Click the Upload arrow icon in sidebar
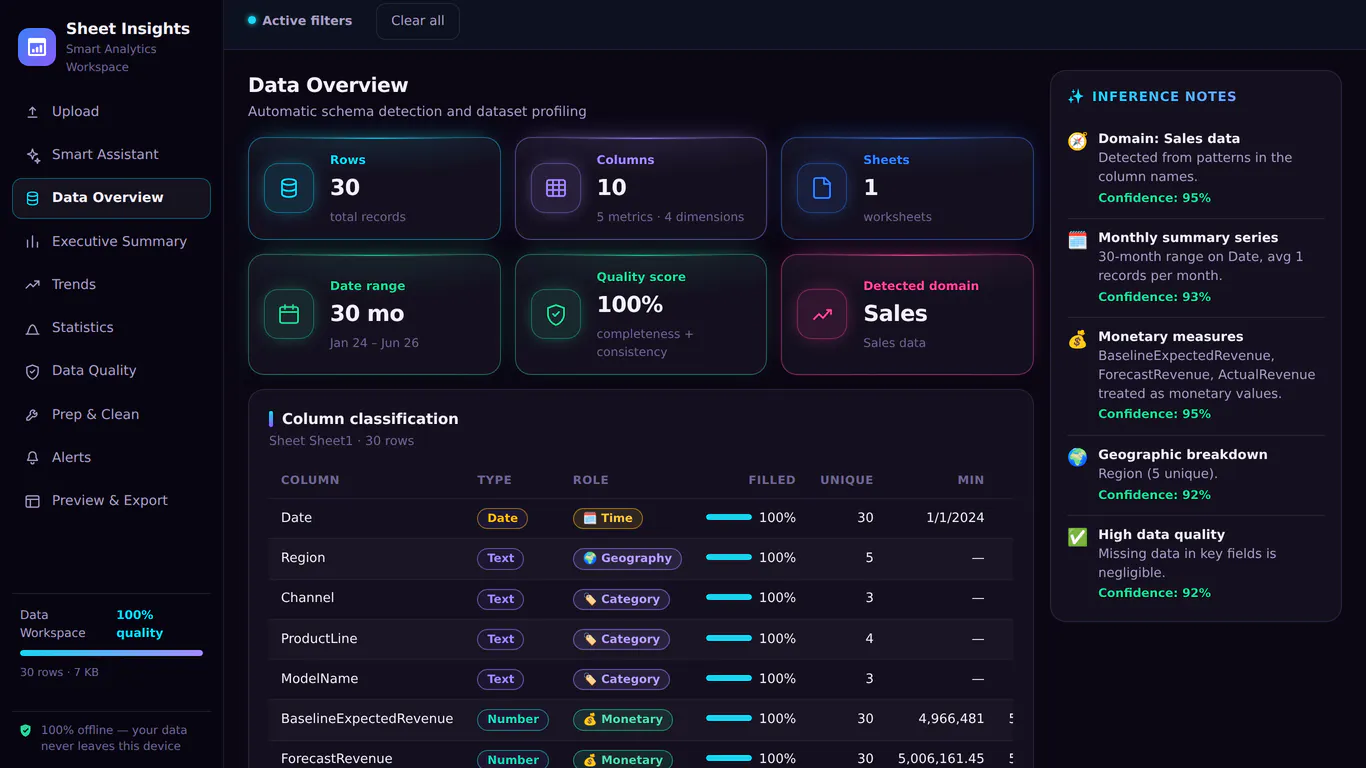Screen dimensions: 1366x768 32,112
